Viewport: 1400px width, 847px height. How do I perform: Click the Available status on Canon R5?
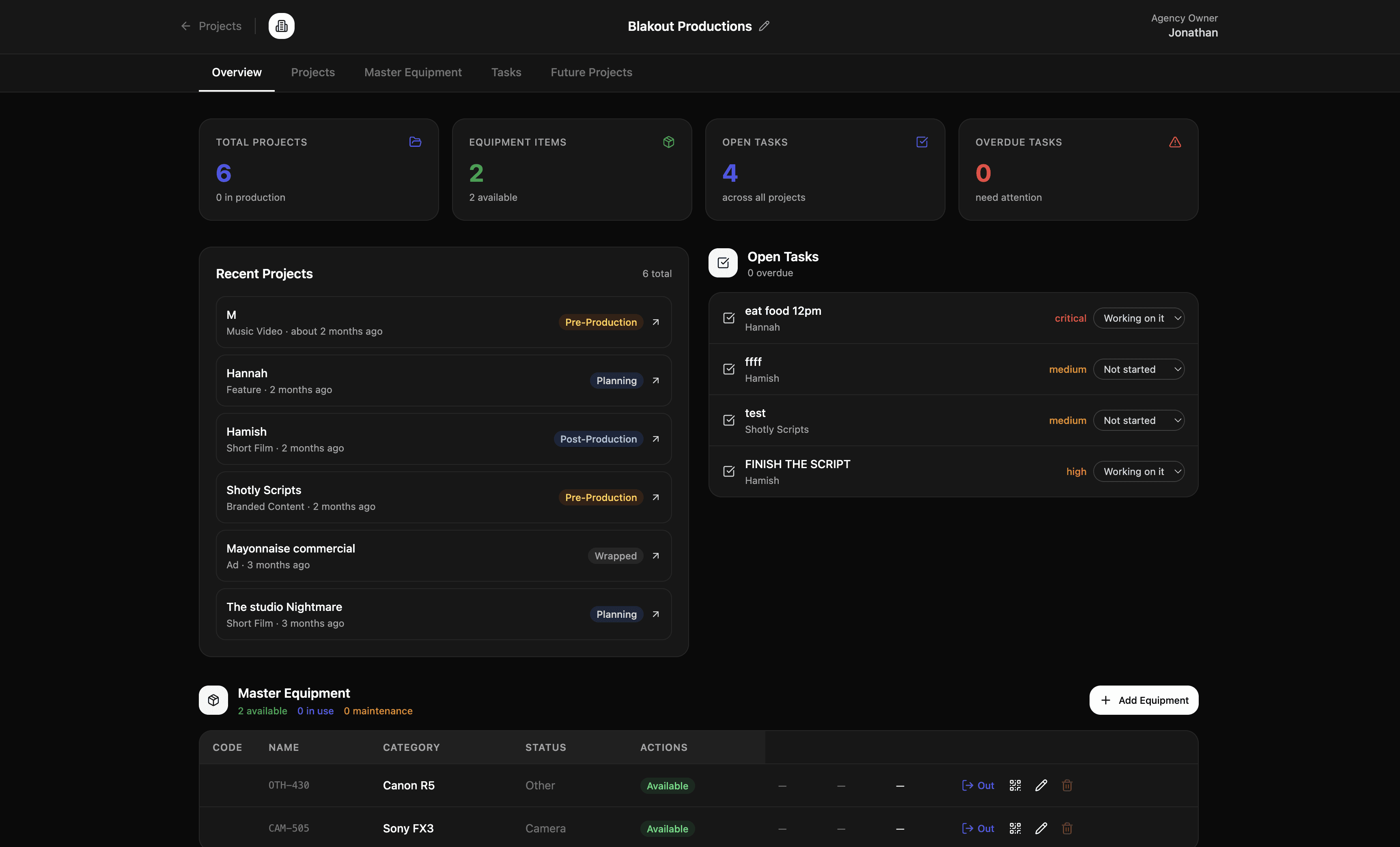click(x=667, y=786)
